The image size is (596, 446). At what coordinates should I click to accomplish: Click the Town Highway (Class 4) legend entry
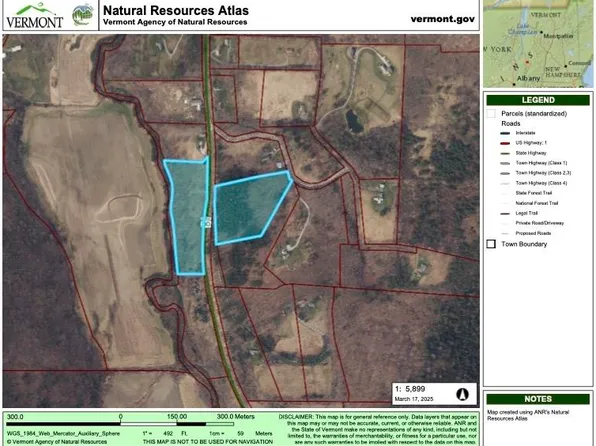pyautogui.click(x=534, y=183)
